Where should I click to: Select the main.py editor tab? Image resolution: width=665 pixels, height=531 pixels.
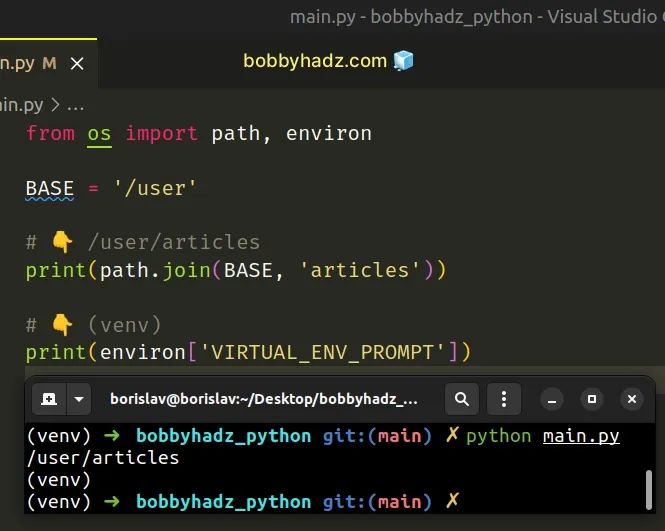point(48,64)
